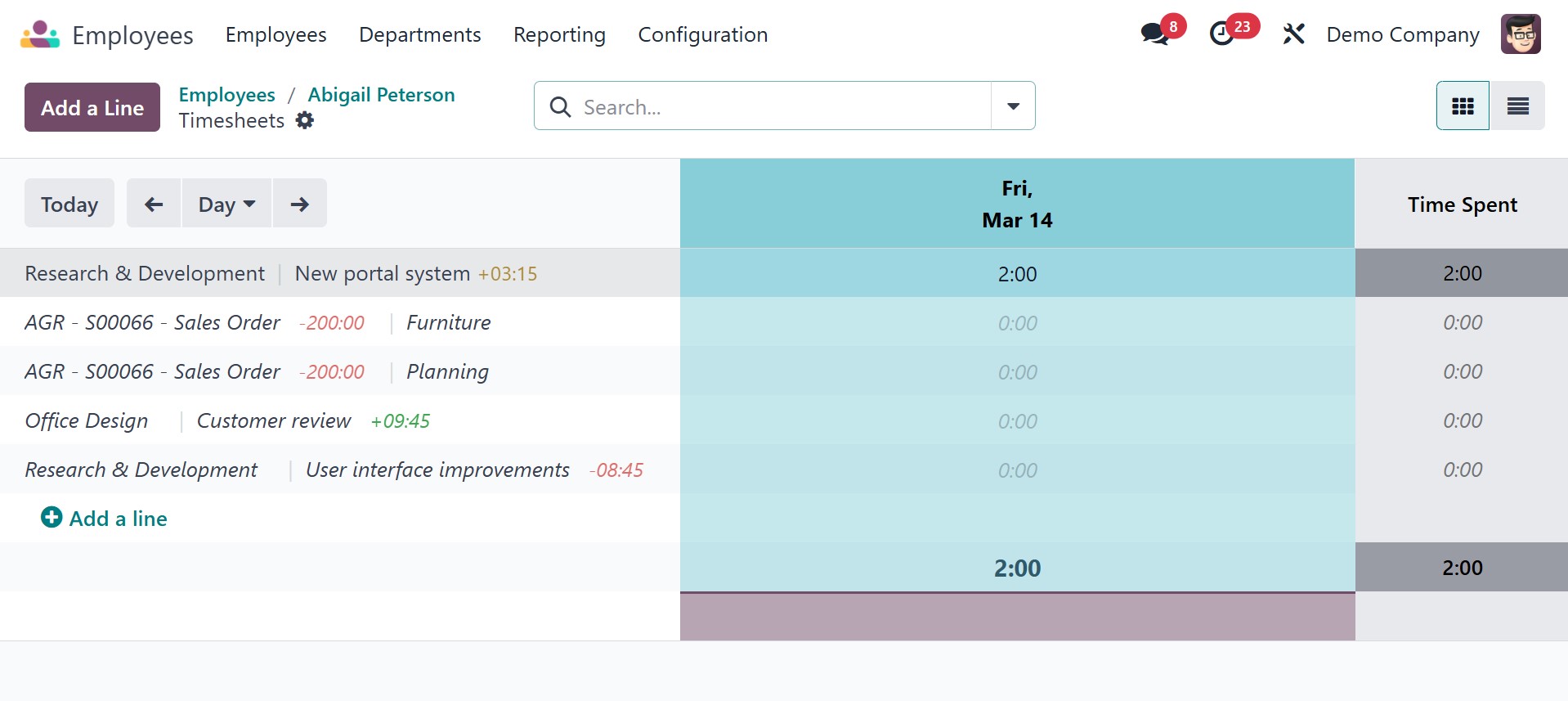Open the Reporting menu
This screenshot has height=701, width=1568.
tap(559, 35)
